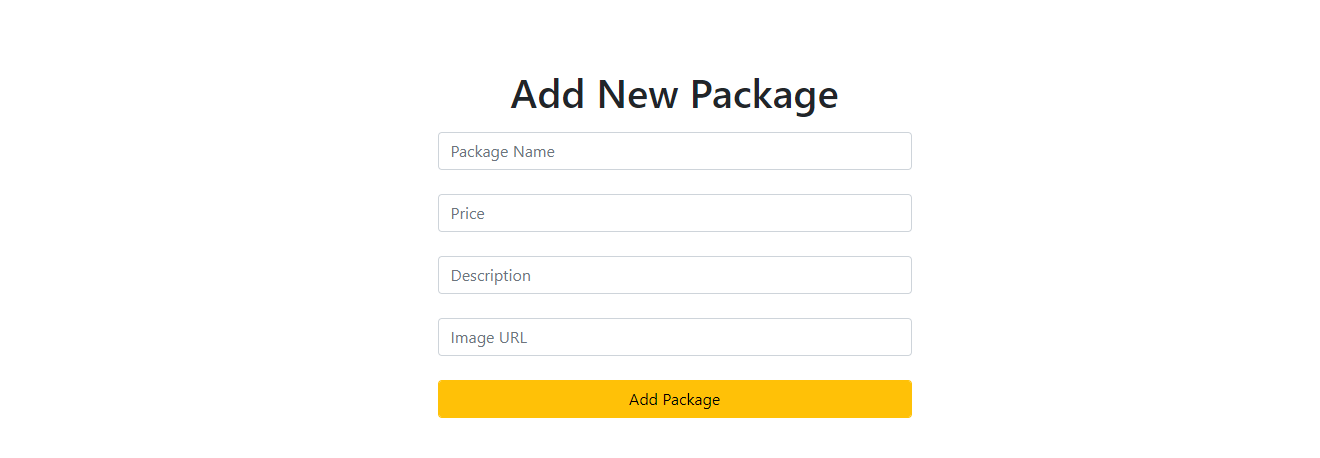The width and height of the screenshot is (1320, 458).
Task: Click the word Package in the heading
Action: click(764, 95)
